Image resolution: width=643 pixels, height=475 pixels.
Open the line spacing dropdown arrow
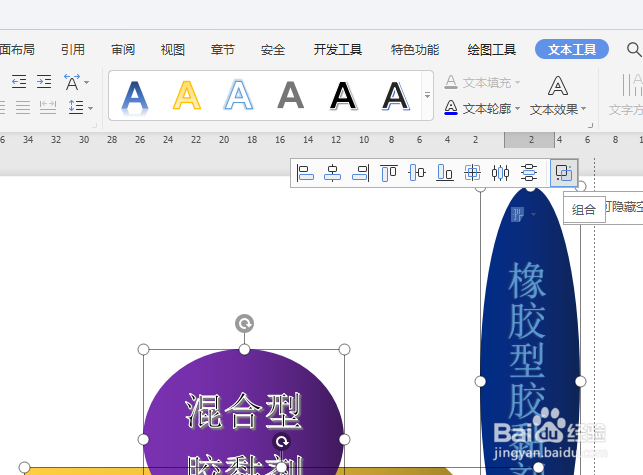click(x=90, y=108)
